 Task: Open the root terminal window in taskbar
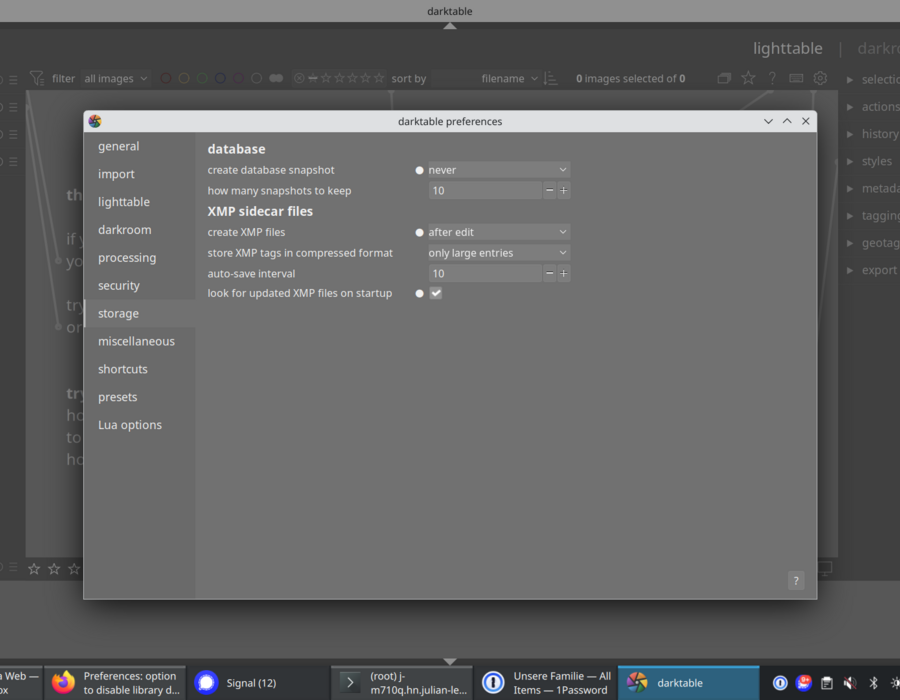tap(402, 683)
